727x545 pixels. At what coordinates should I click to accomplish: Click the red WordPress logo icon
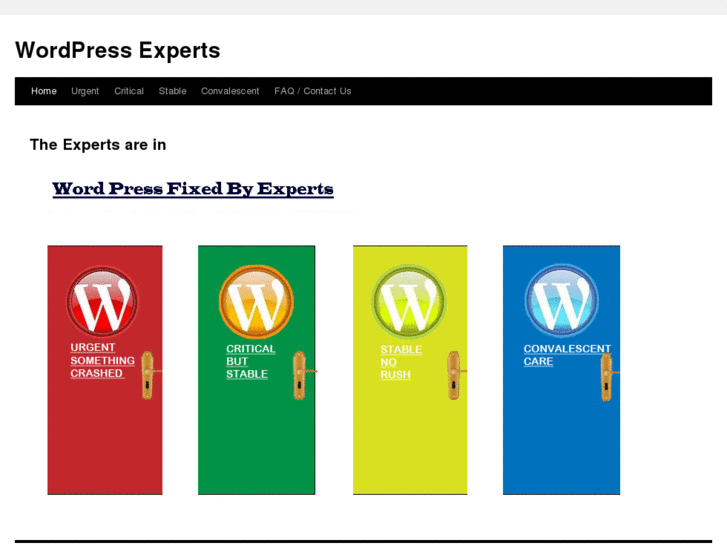102,301
